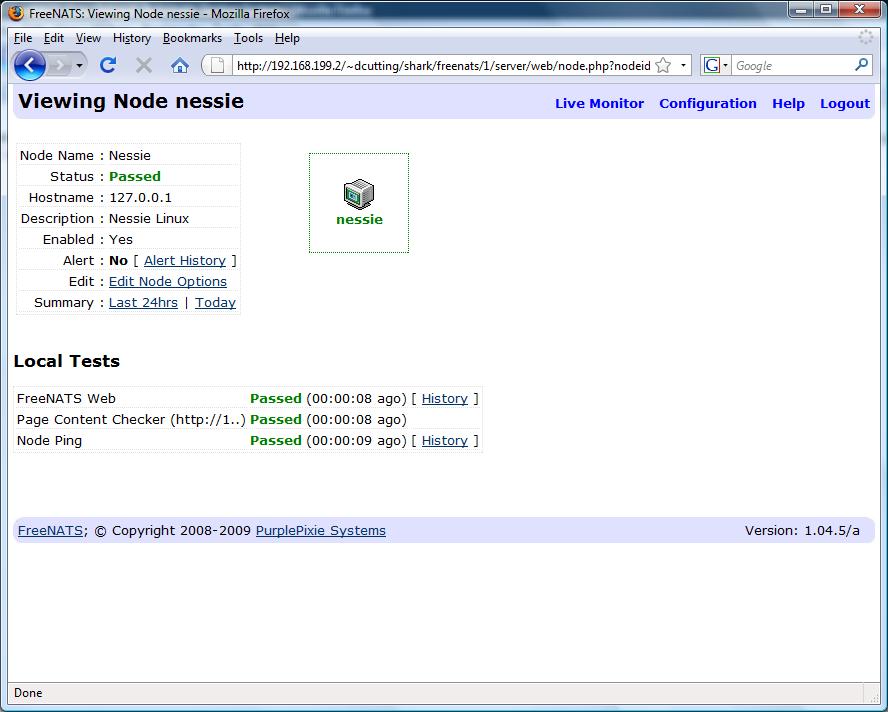Open the Last 24hrs summary
This screenshot has height=712, width=888.
(x=143, y=302)
